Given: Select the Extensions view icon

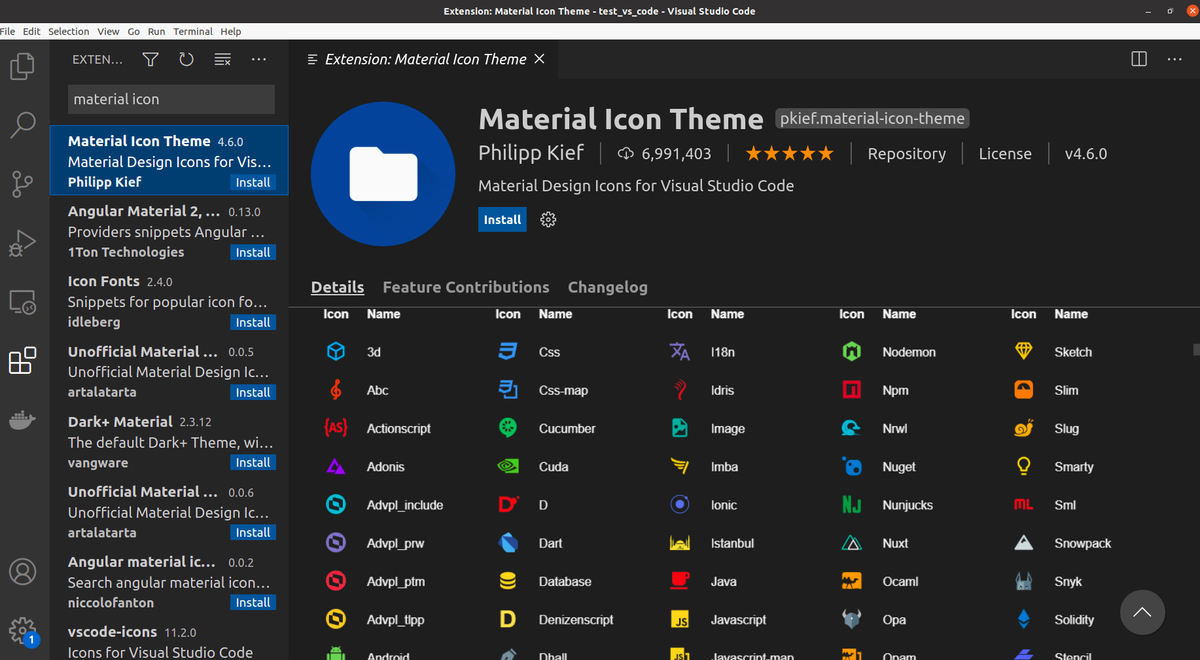Looking at the screenshot, I should coord(22,361).
